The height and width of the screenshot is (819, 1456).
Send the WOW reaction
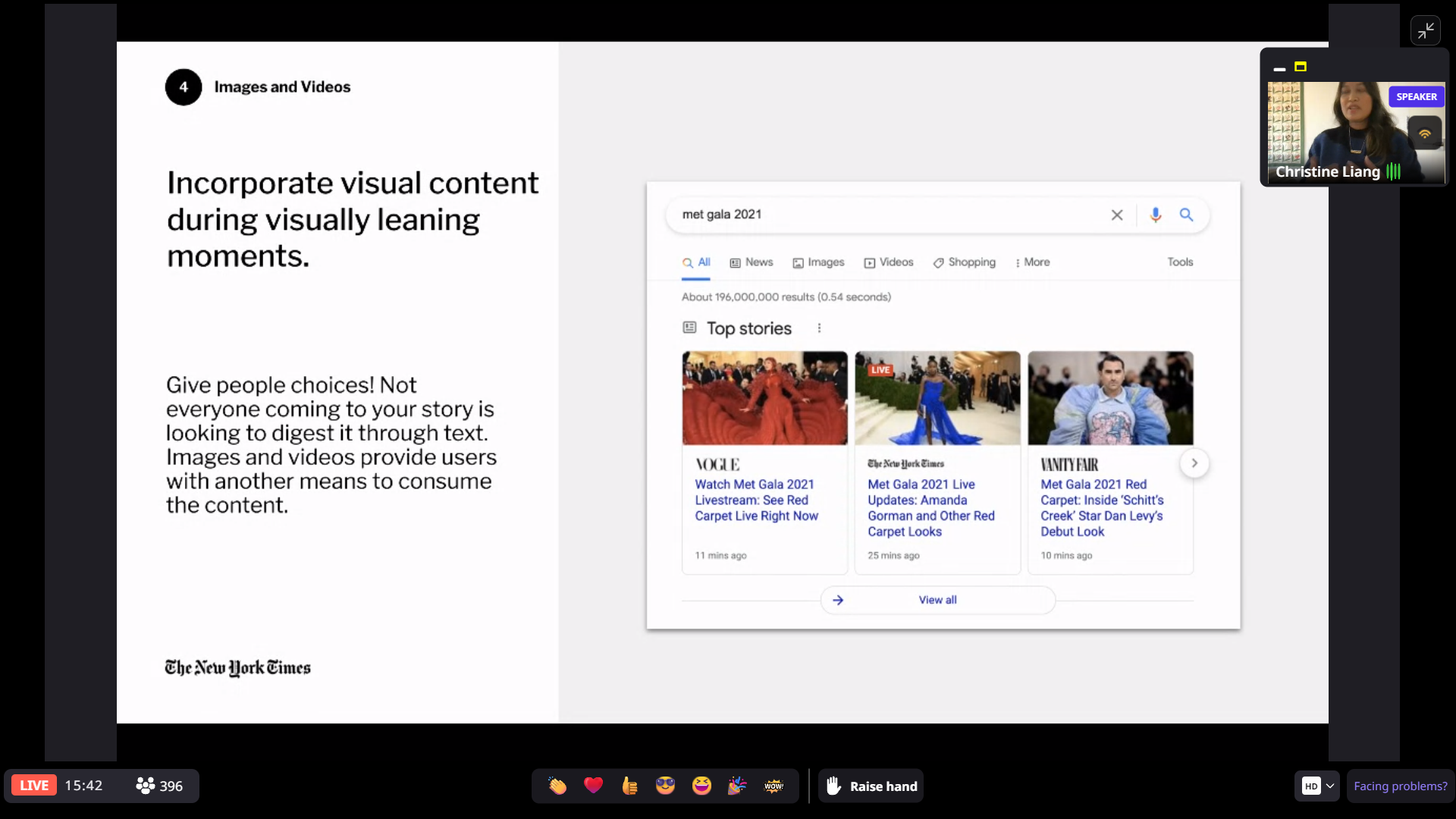point(773,786)
